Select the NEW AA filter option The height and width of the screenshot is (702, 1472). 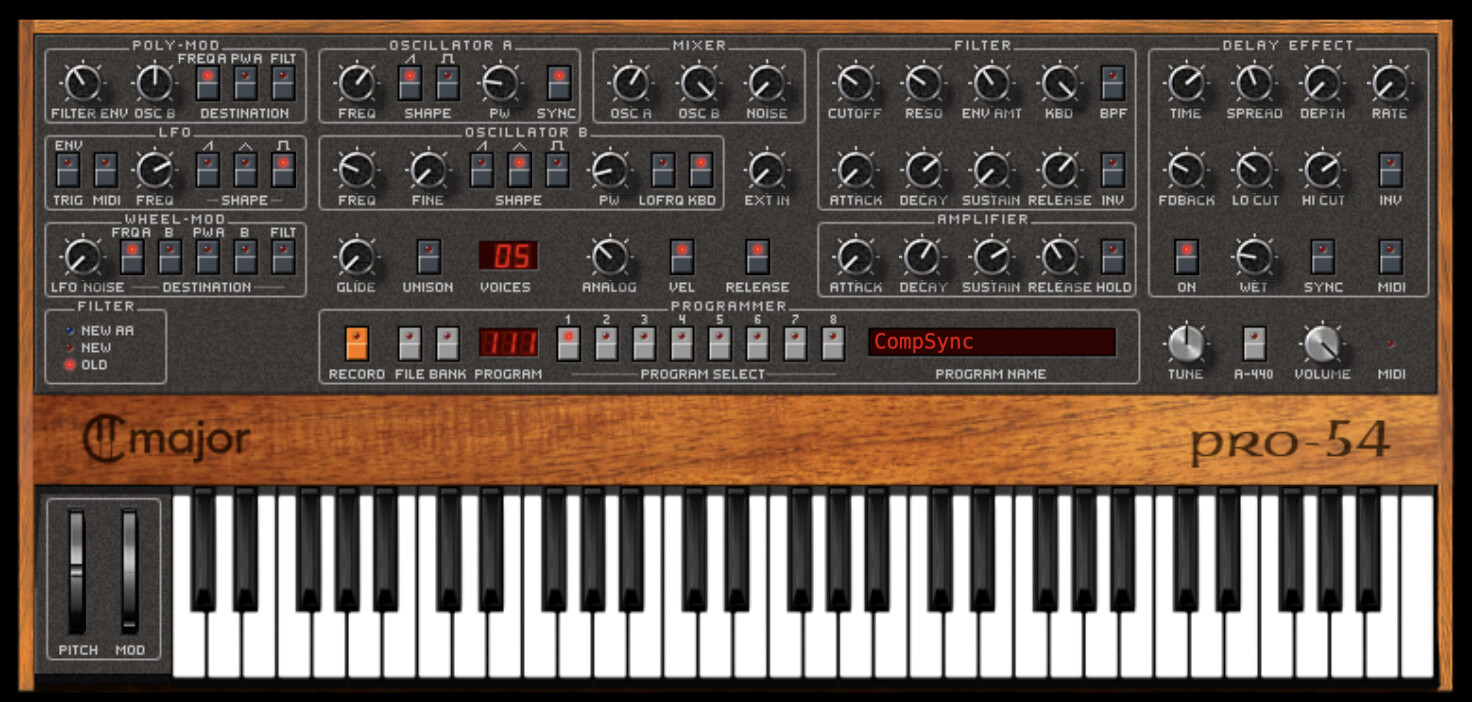[70, 330]
